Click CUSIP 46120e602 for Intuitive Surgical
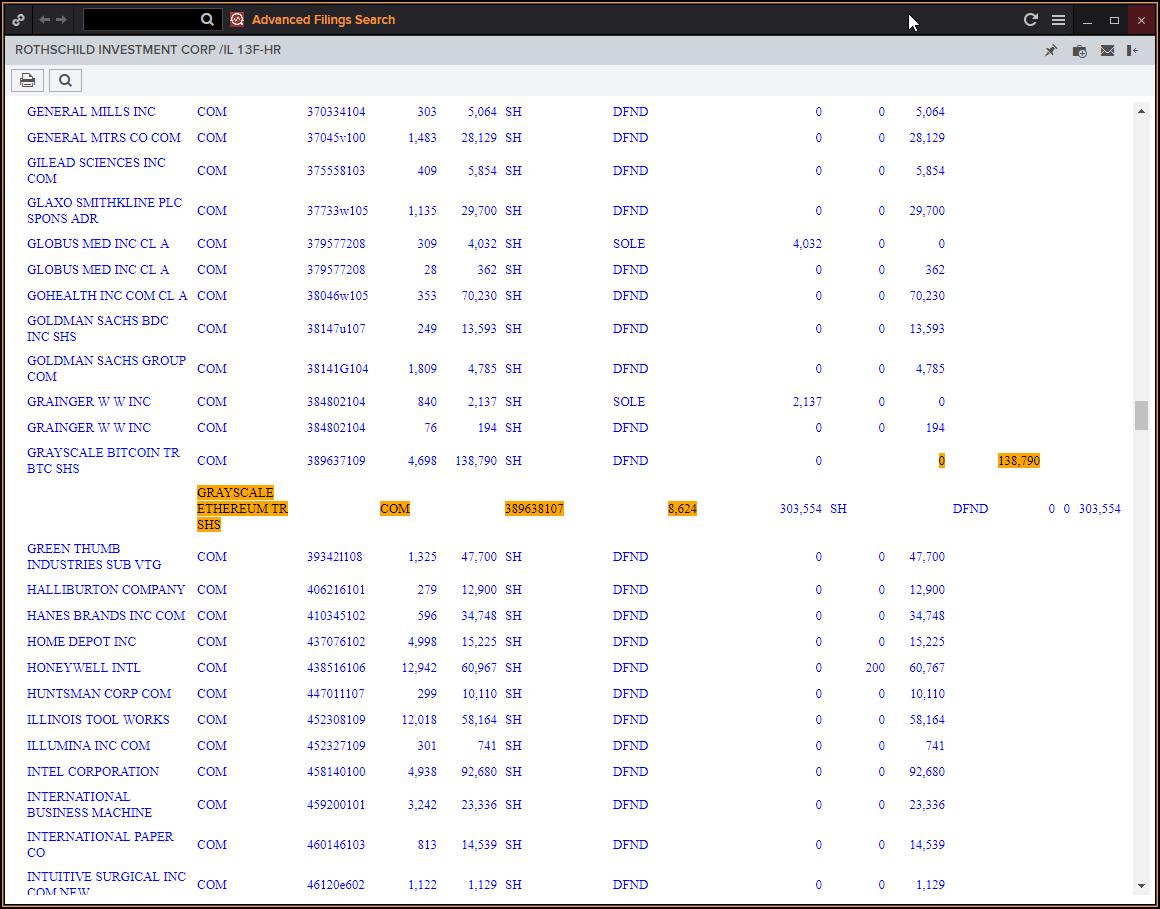The height and width of the screenshot is (909, 1160). coord(335,885)
